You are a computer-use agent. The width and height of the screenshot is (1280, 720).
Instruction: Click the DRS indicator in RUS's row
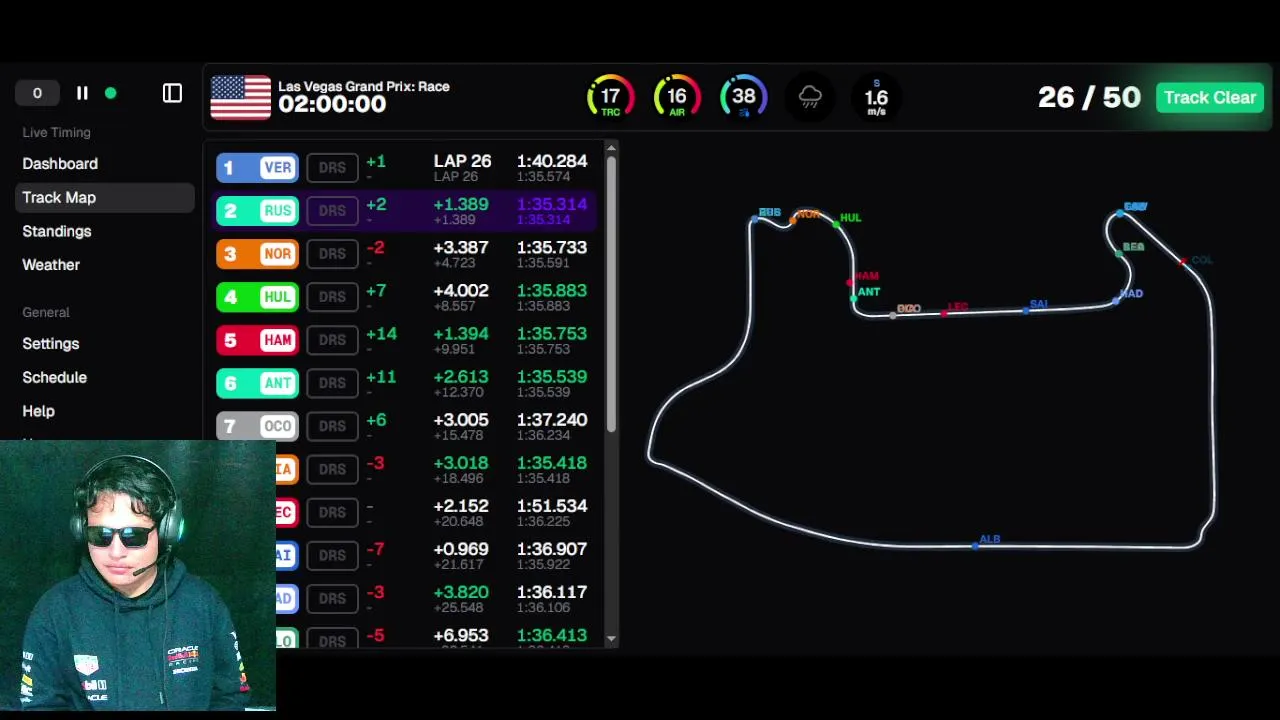click(x=332, y=211)
